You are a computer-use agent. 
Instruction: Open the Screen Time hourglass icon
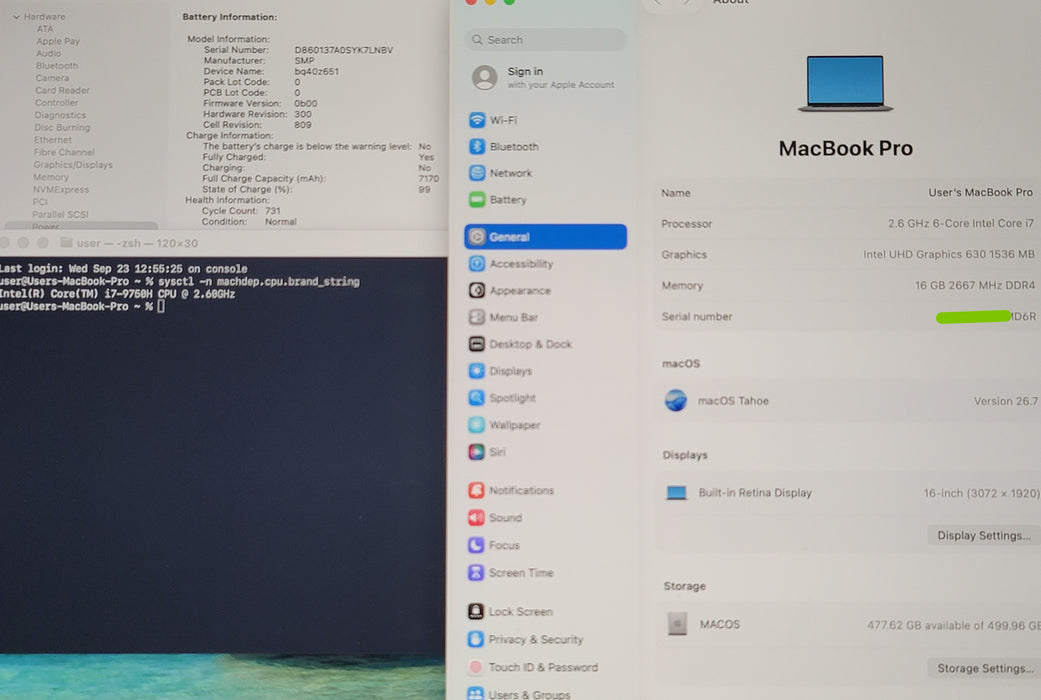476,572
